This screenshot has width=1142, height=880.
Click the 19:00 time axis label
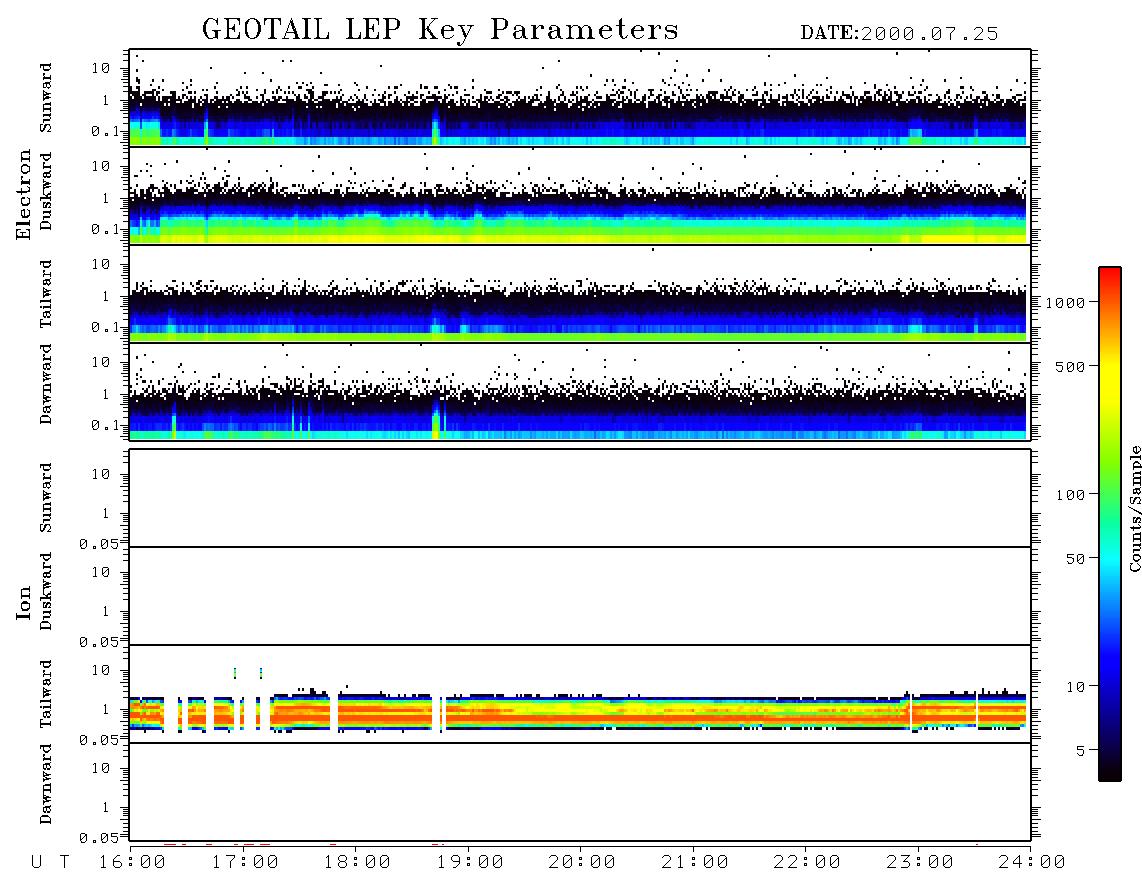click(x=470, y=862)
